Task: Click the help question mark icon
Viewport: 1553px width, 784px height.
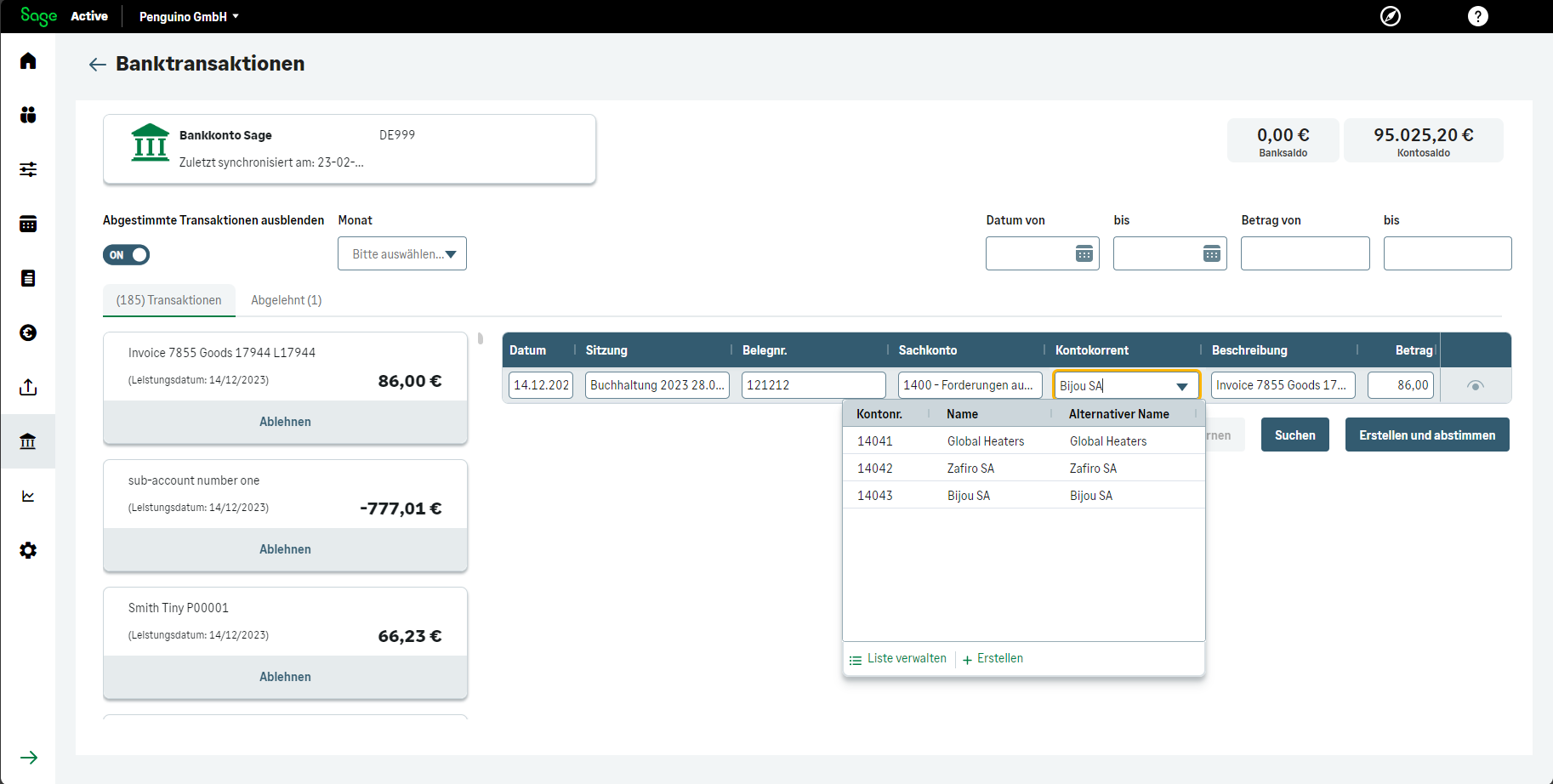Action: point(1477,16)
